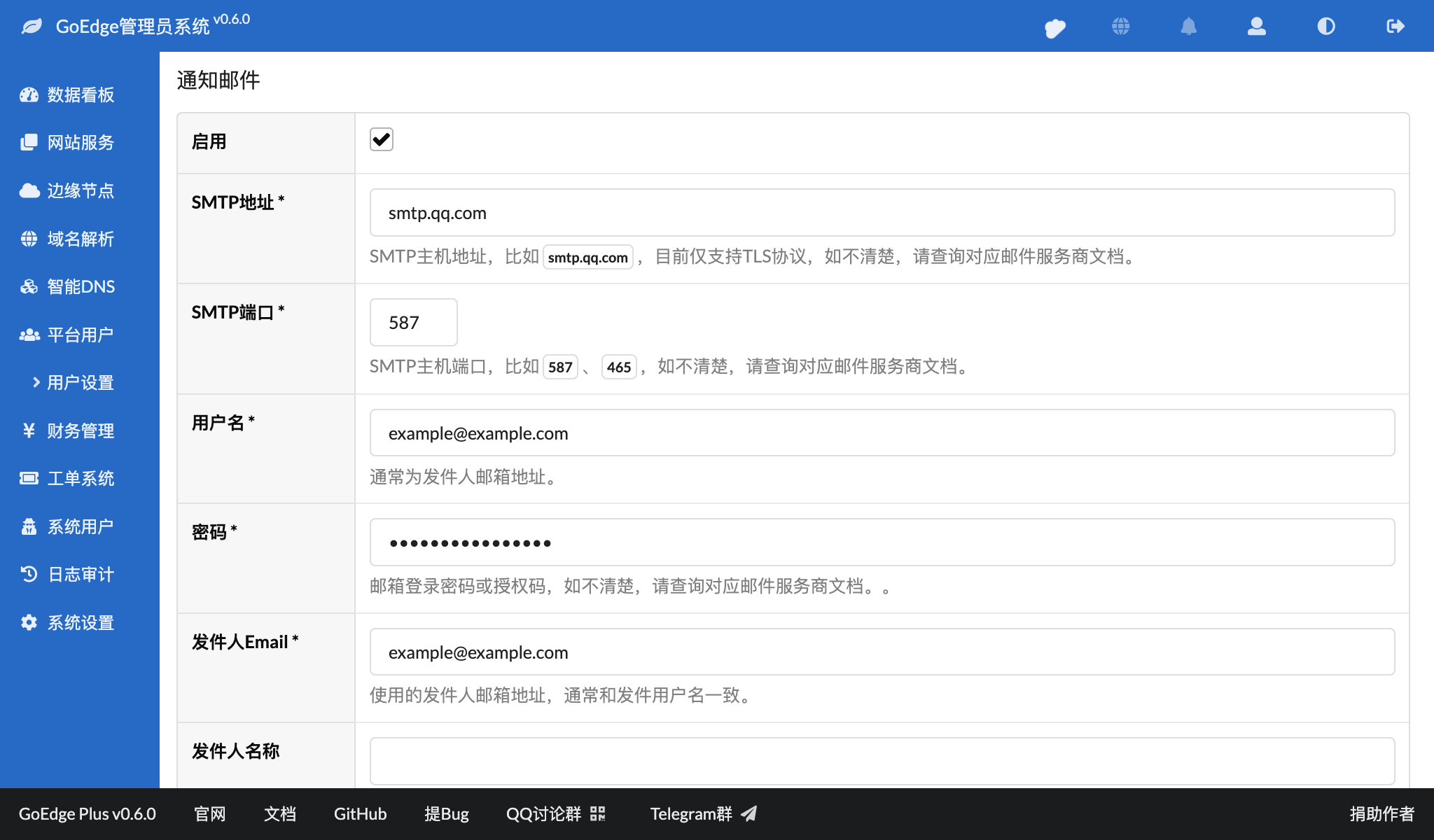Click the GoEdge leaf logo icon
Image resolution: width=1434 pixels, height=840 pixels.
32,27
